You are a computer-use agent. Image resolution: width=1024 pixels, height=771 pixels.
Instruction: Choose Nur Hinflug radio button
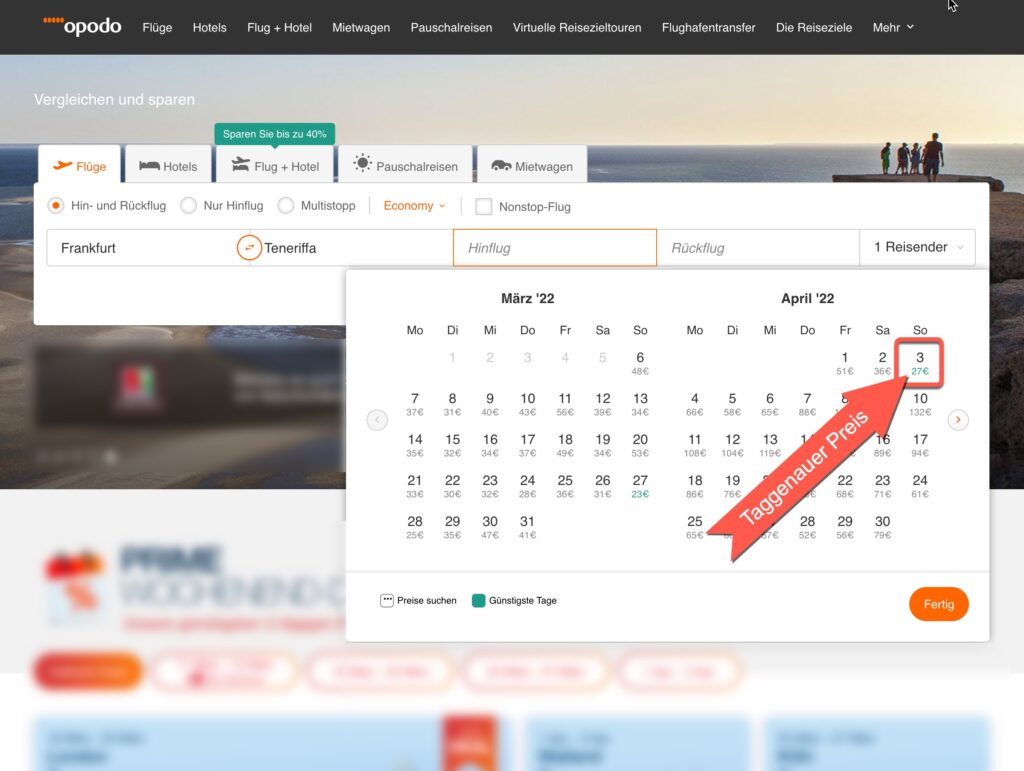tap(189, 205)
